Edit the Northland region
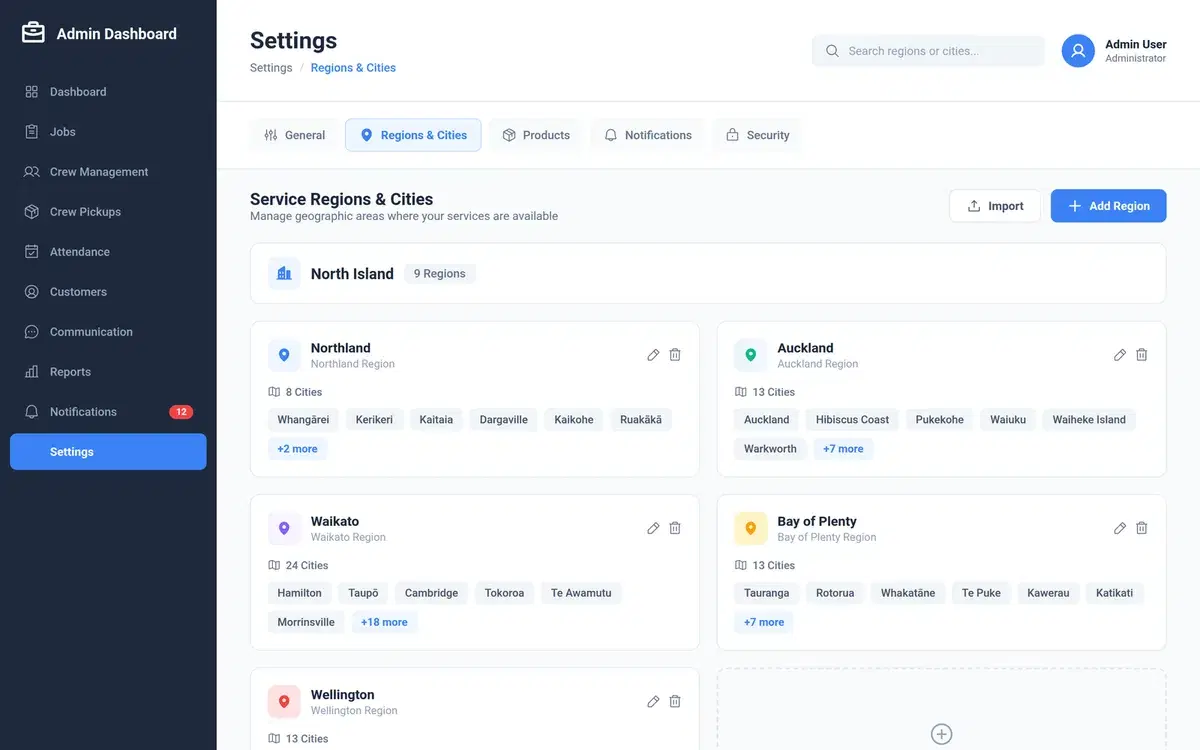1200x750 pixels. click(653, 355)
